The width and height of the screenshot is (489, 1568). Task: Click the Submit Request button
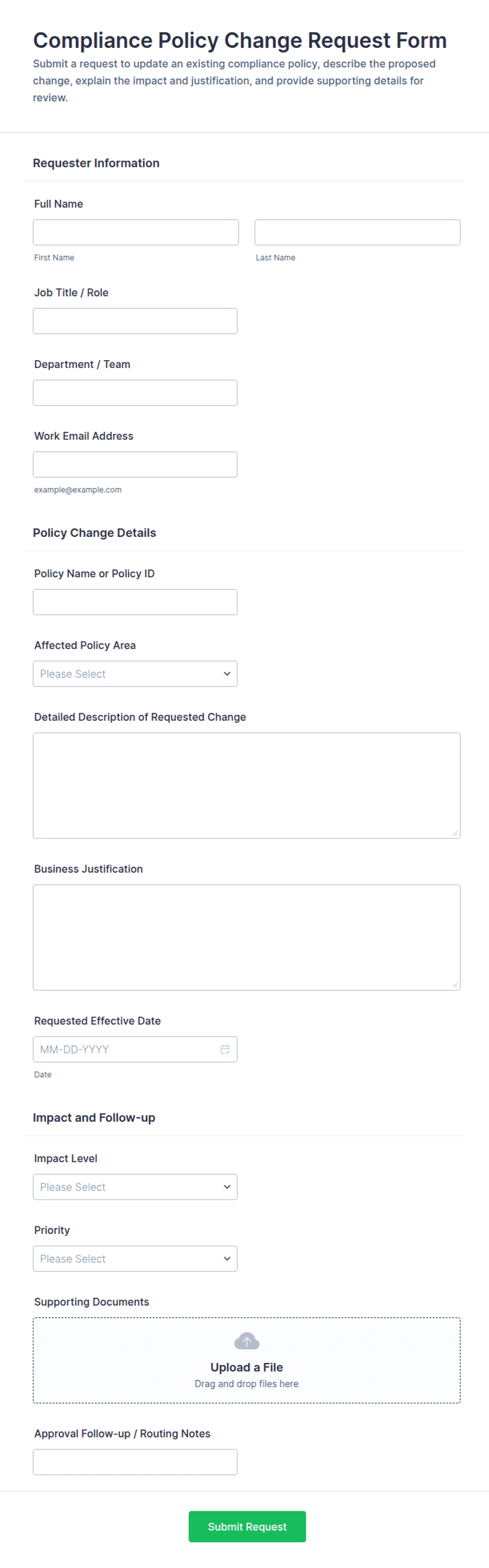coord(247,1526)
